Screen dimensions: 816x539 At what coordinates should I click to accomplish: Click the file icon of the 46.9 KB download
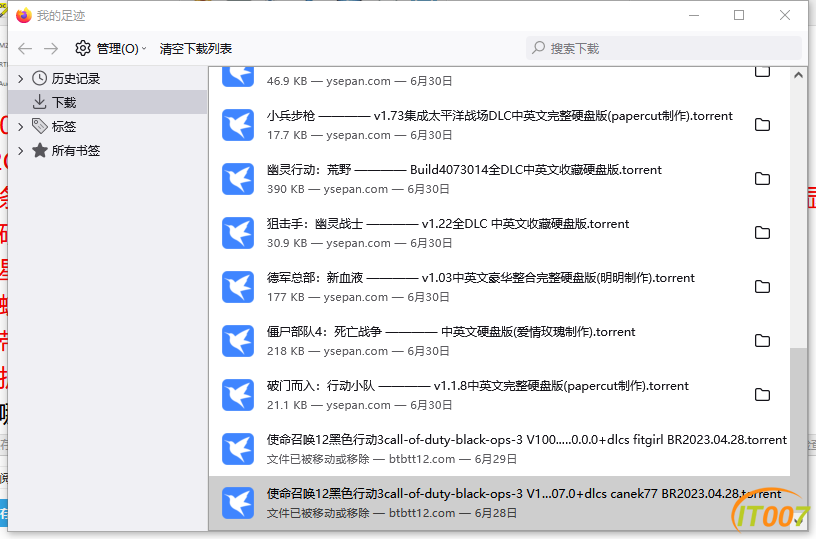click(x=238, y=77)
